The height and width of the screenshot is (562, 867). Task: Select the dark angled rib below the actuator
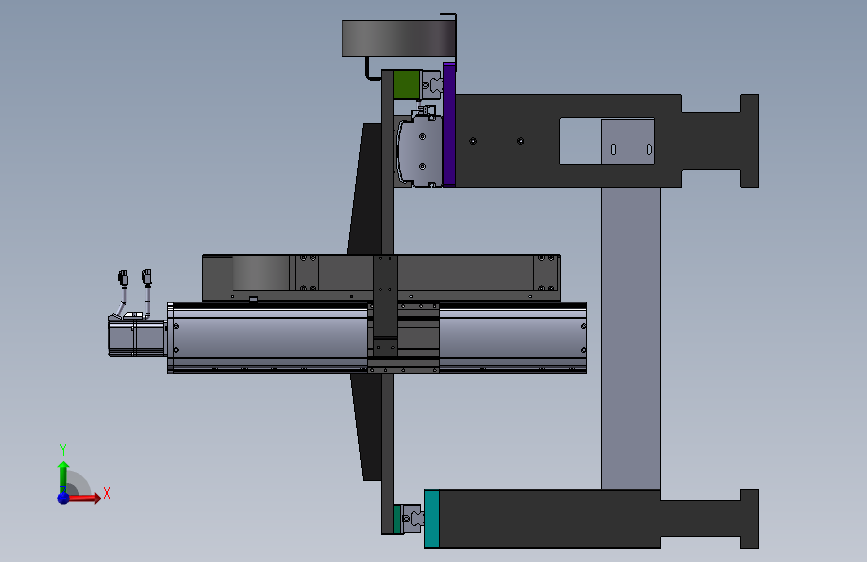point(367,426)
